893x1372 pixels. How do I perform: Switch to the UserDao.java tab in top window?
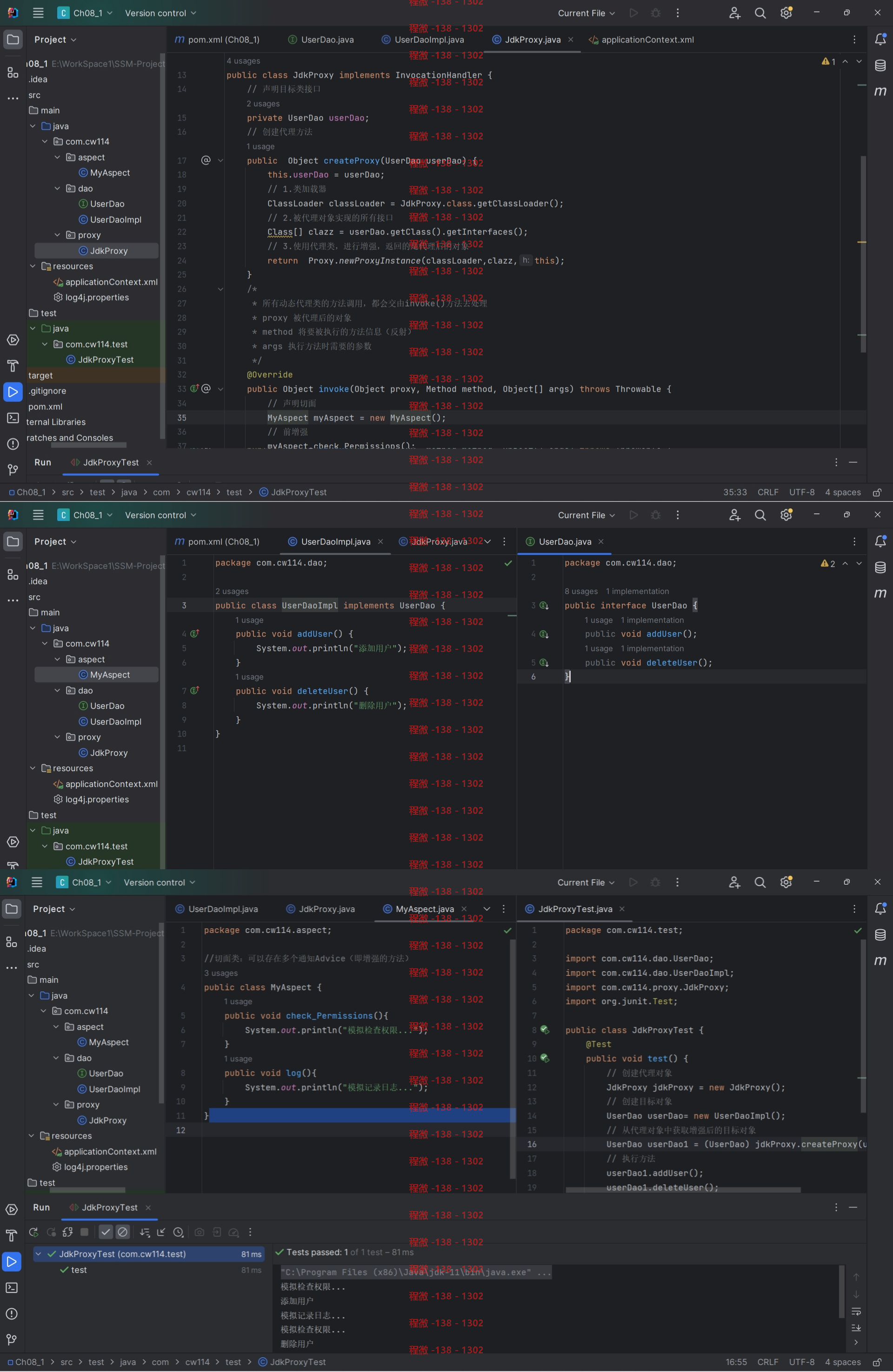[321, 39]
